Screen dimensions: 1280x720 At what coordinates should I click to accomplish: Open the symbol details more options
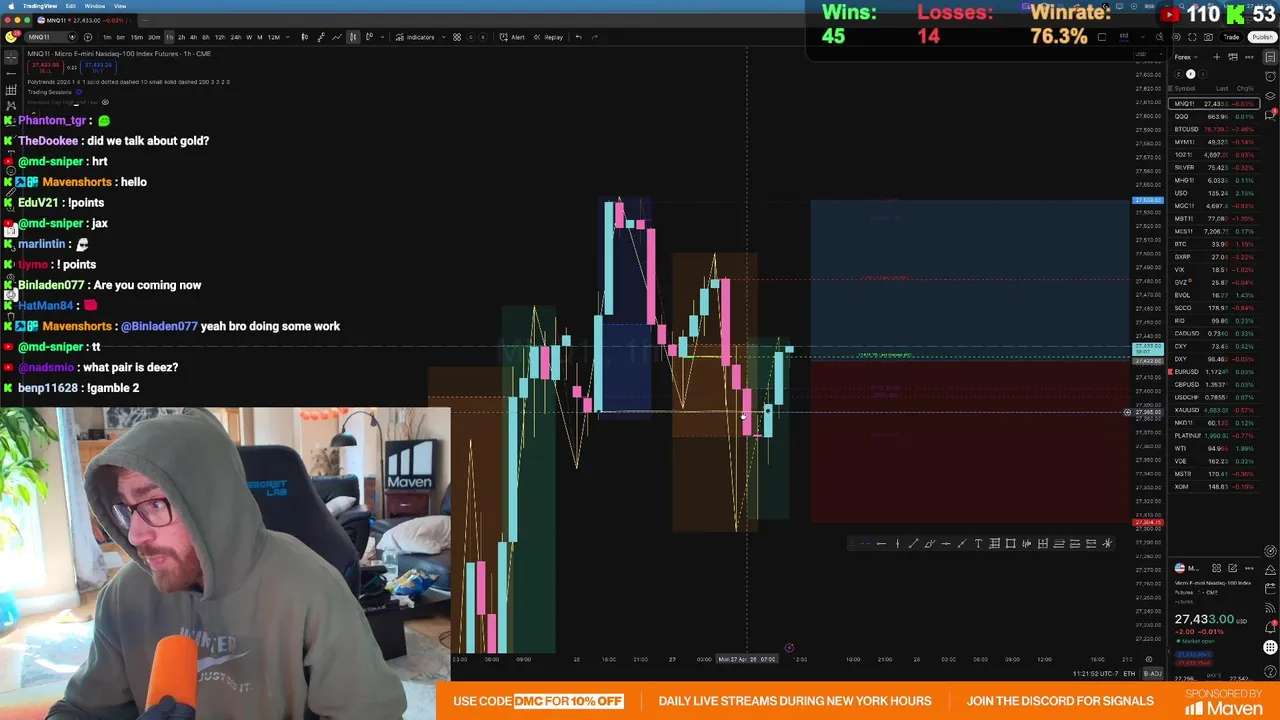point(1249,568)
